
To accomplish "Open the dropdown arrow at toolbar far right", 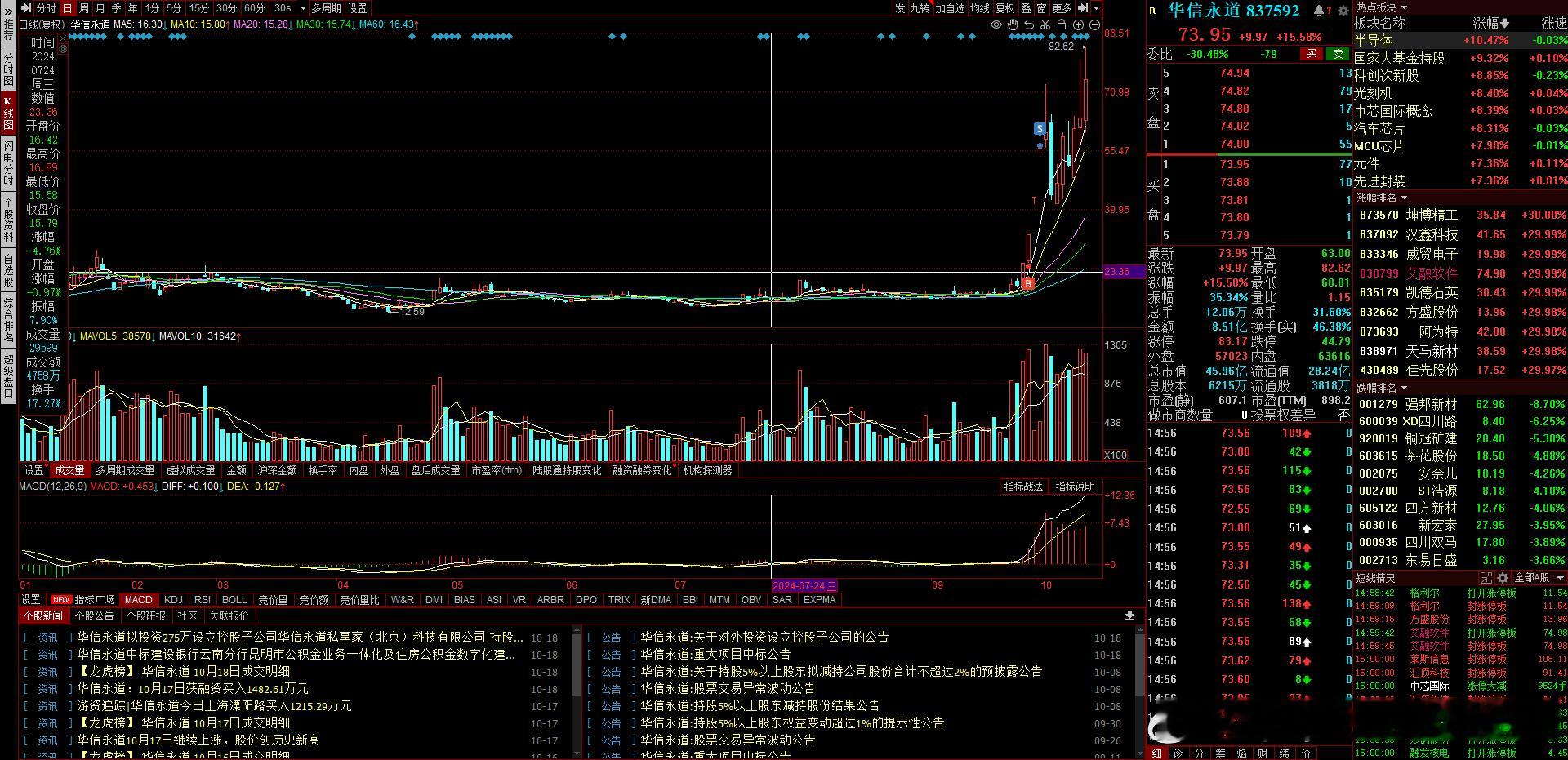I will [1096, 8].
